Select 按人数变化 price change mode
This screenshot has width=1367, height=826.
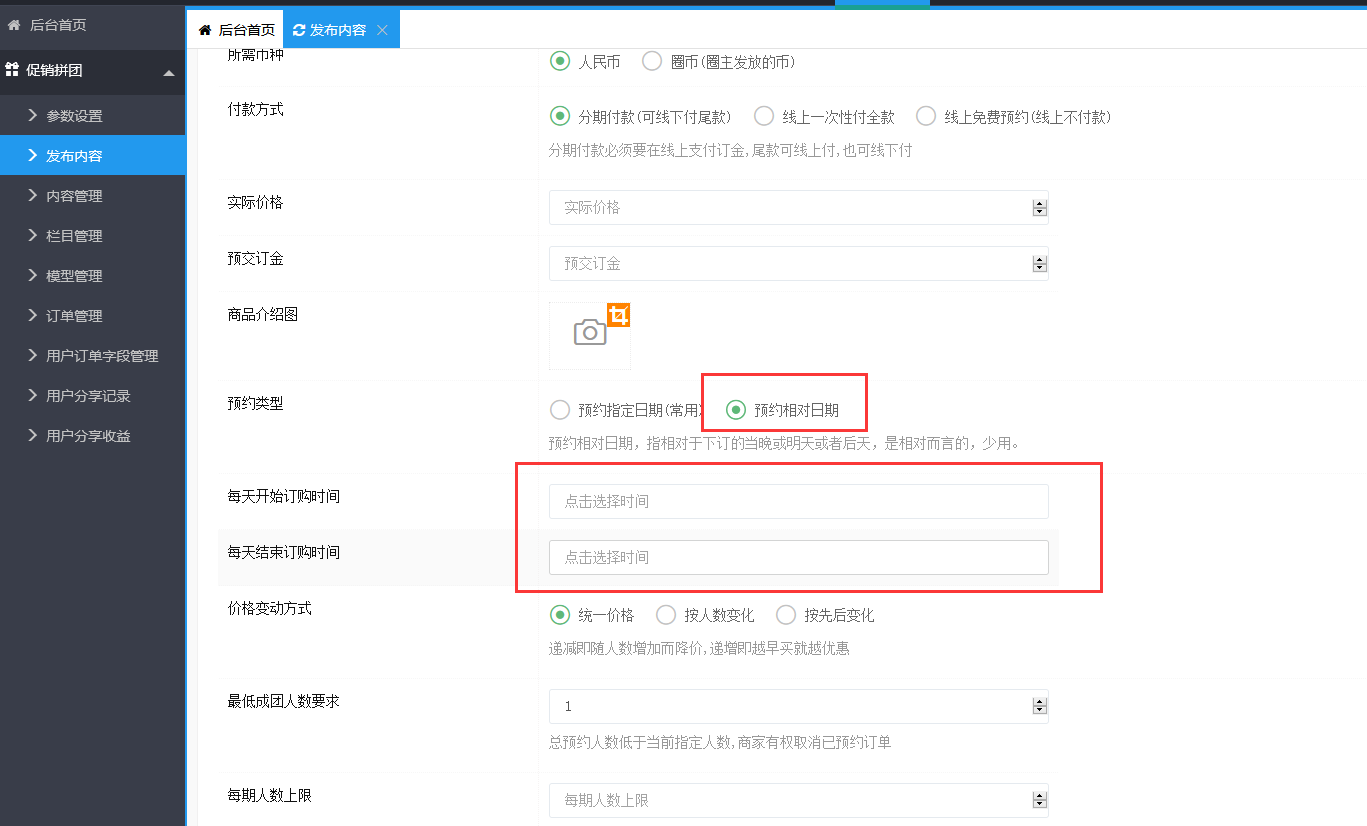[666, 615]
